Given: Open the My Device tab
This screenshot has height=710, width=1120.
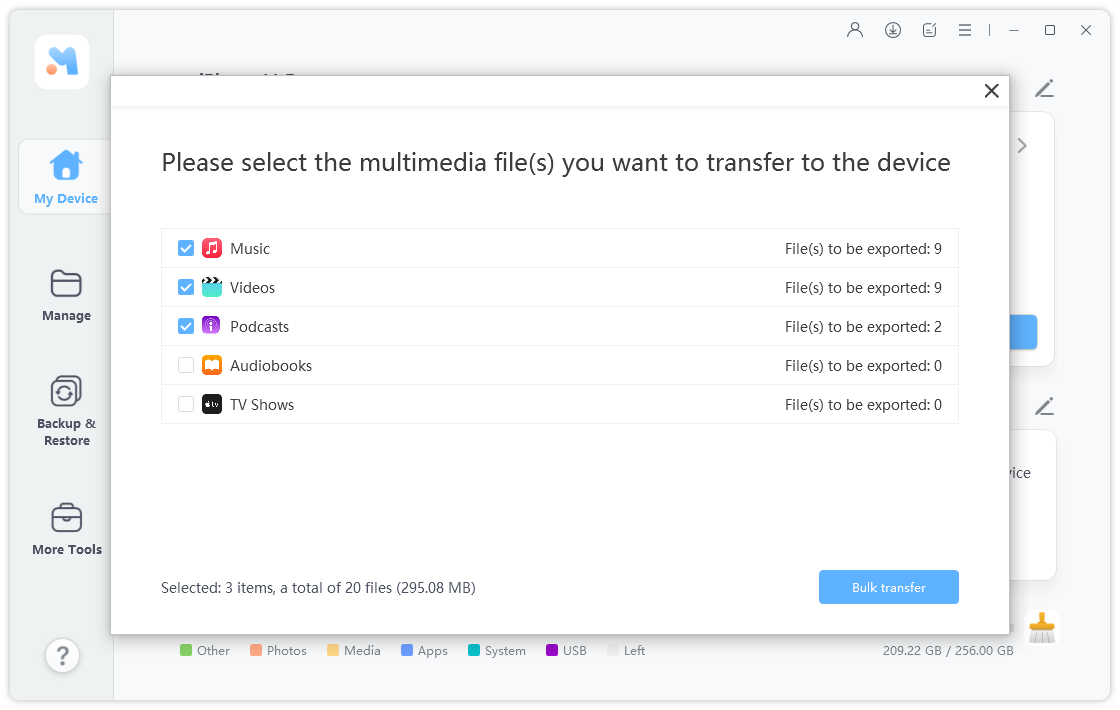Looking at the screenshot, I should pos(66,177).
